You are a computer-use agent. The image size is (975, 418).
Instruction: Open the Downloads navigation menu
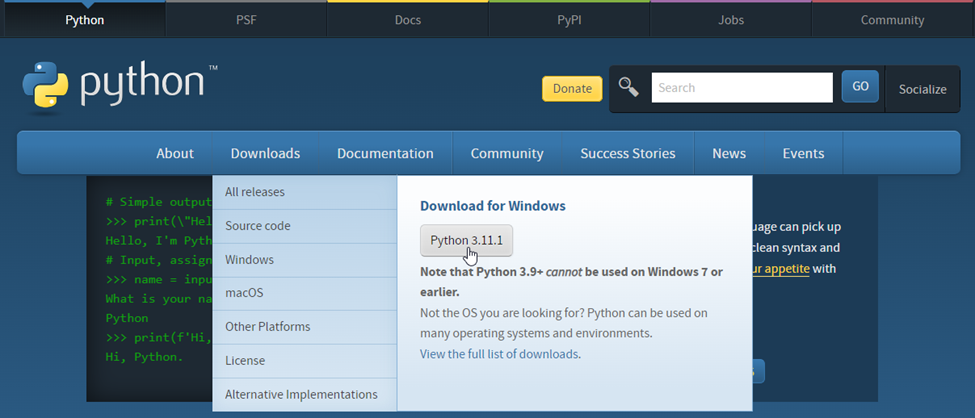coord(265,153)
